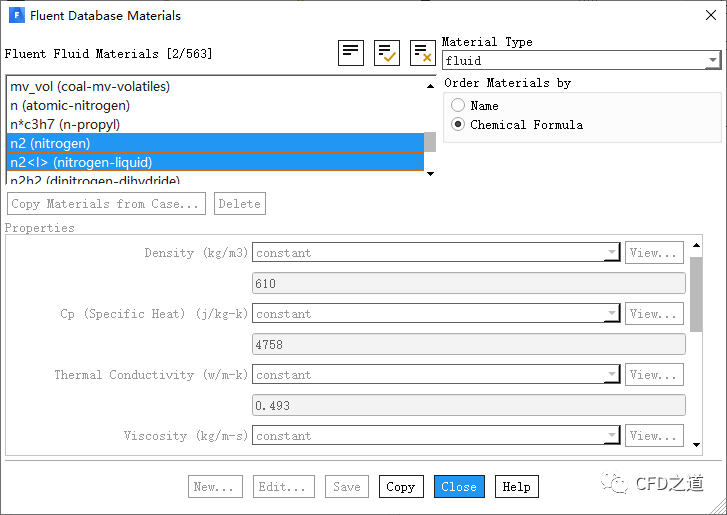Click the Fluent logo in title bar
Viewport: 727px width, 515px height.
(15, 16)
